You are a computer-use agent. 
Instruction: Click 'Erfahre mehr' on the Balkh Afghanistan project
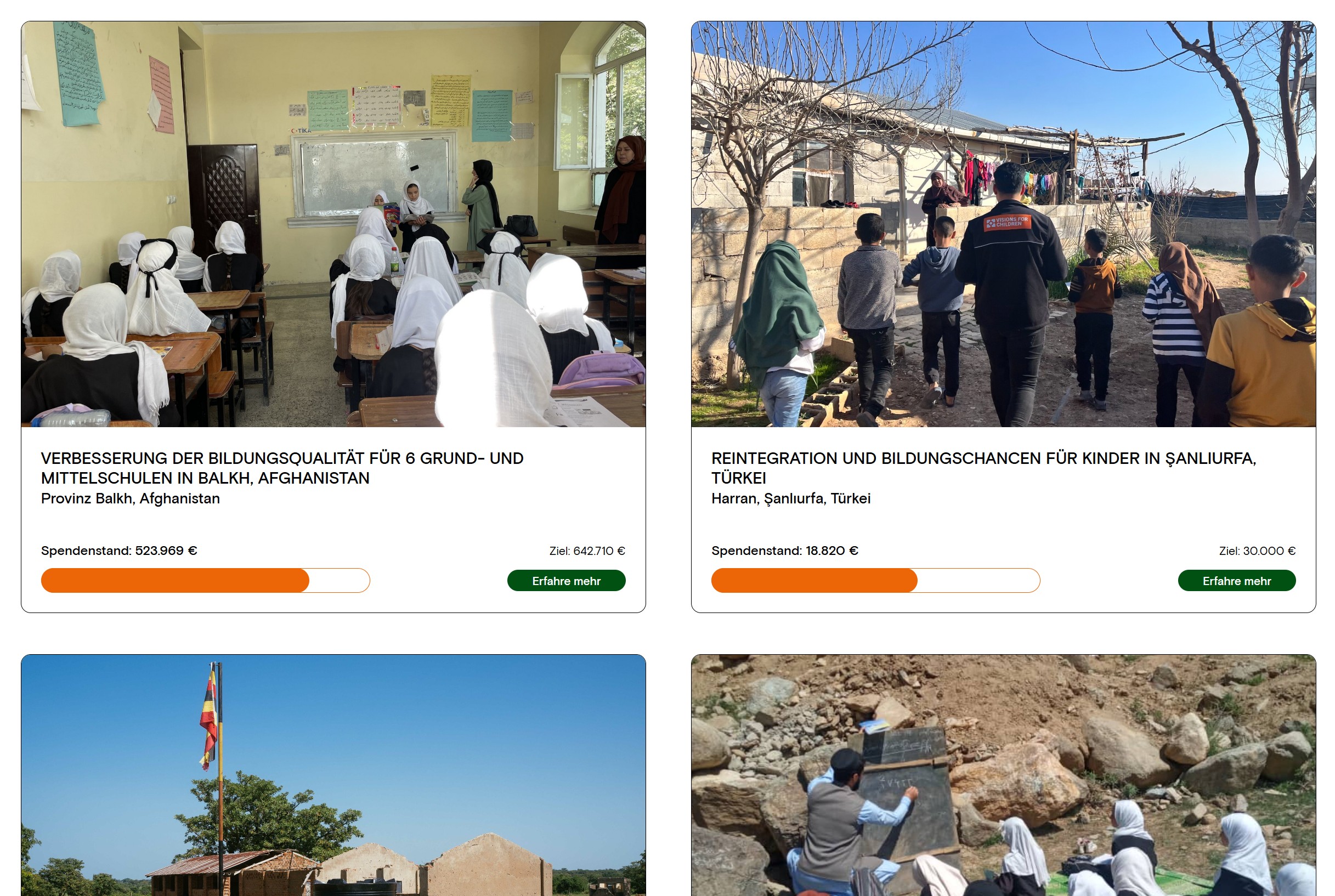[566, 581]
